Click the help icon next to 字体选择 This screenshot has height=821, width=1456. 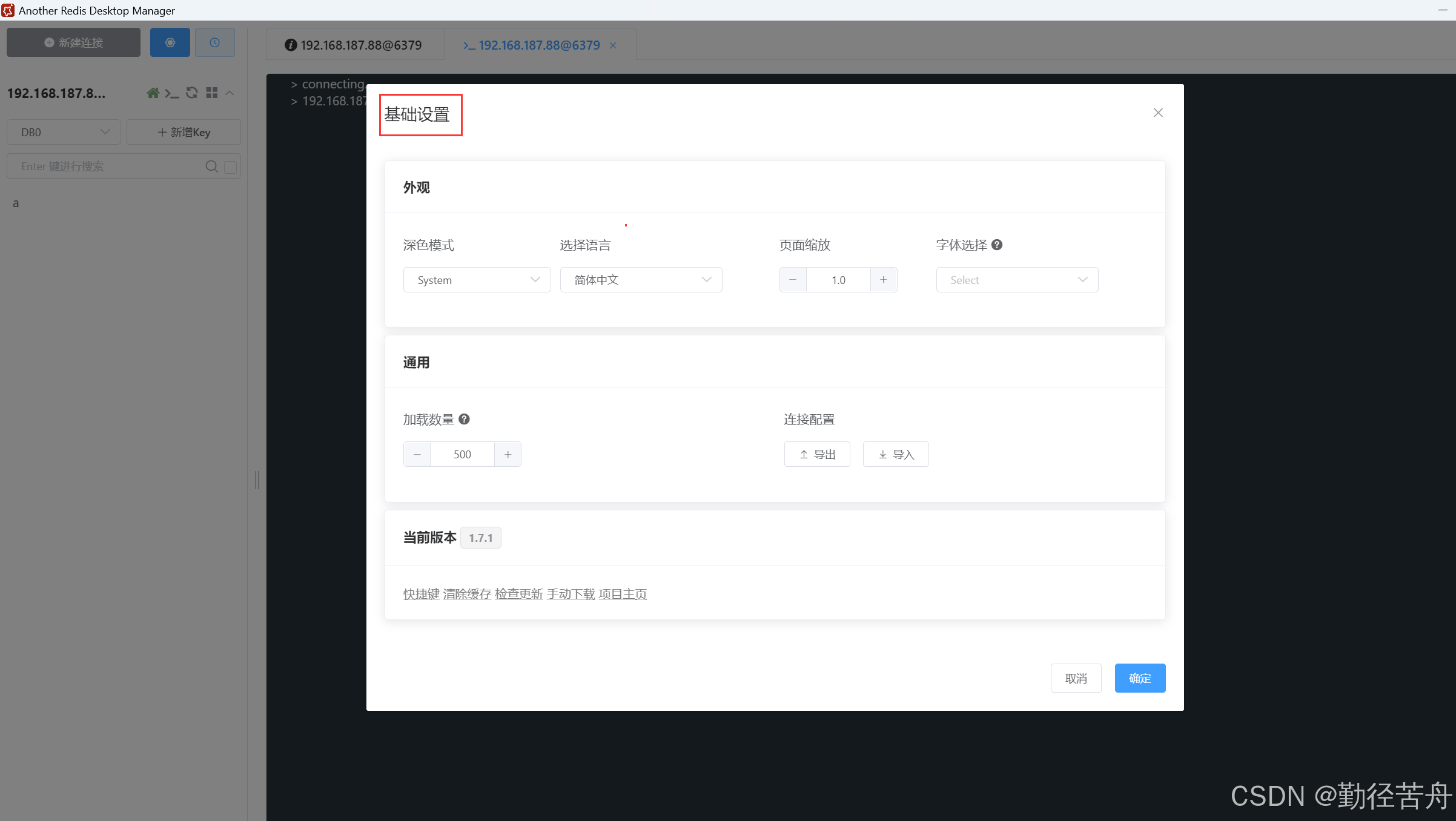[x=997, y=245]
